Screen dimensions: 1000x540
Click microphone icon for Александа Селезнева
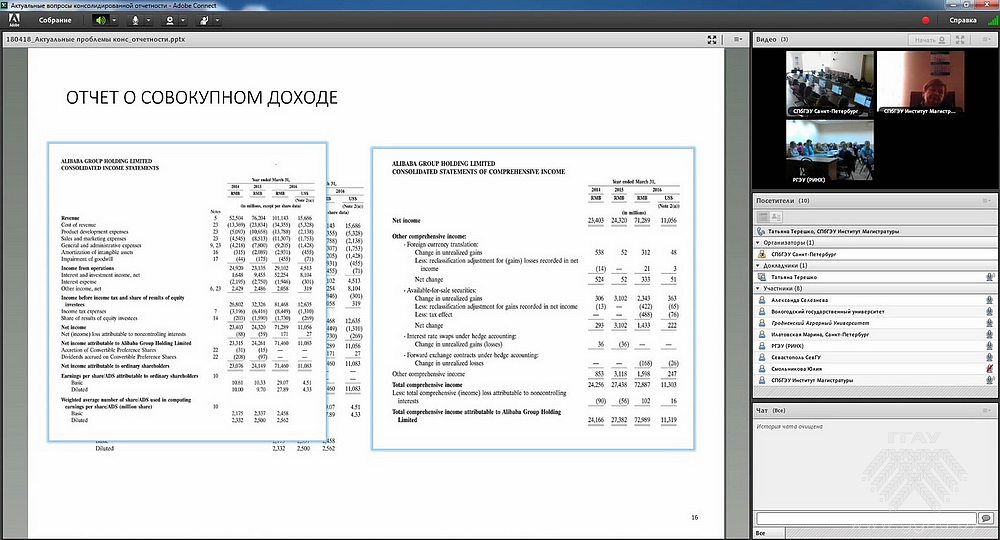point(989,300)
